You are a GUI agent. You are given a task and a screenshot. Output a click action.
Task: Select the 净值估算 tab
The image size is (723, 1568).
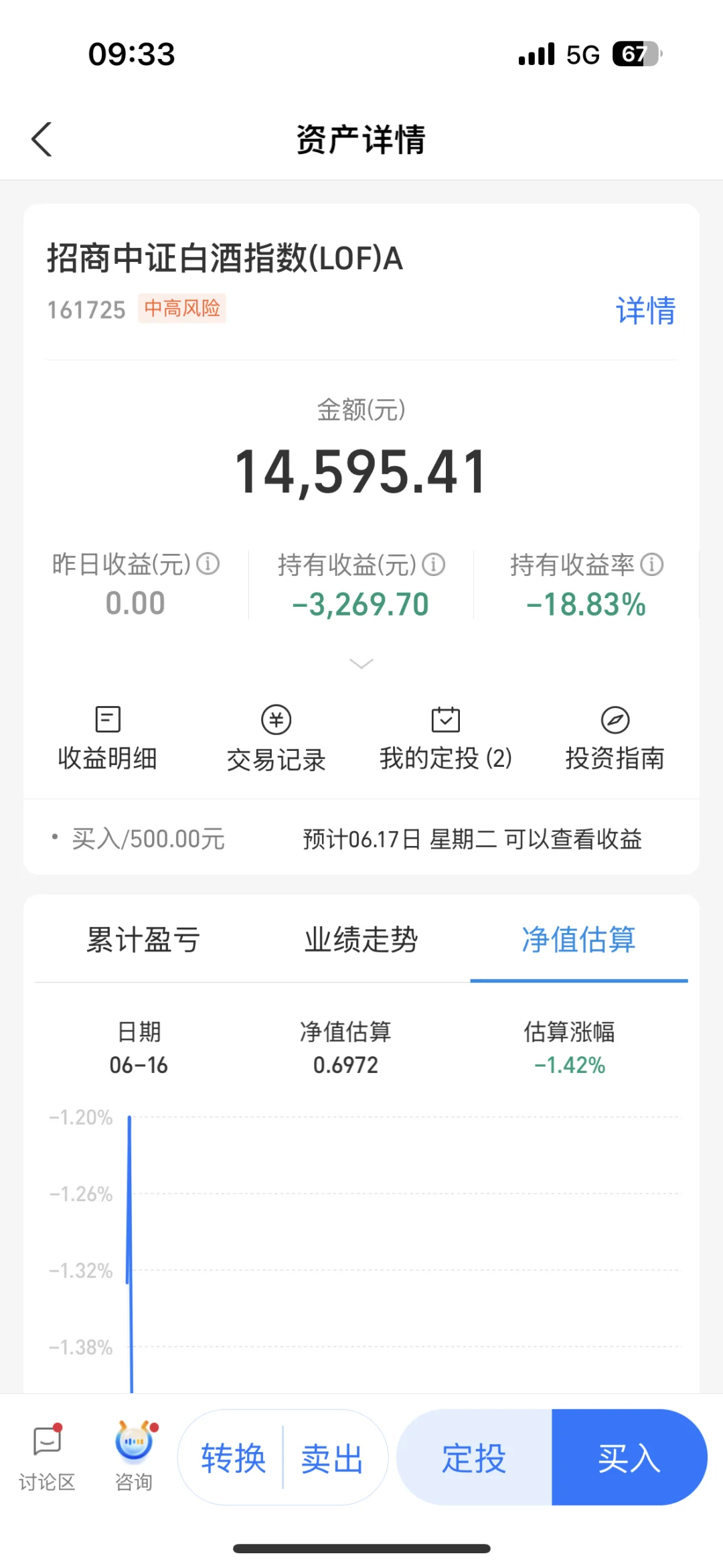[x=579, y=940]
